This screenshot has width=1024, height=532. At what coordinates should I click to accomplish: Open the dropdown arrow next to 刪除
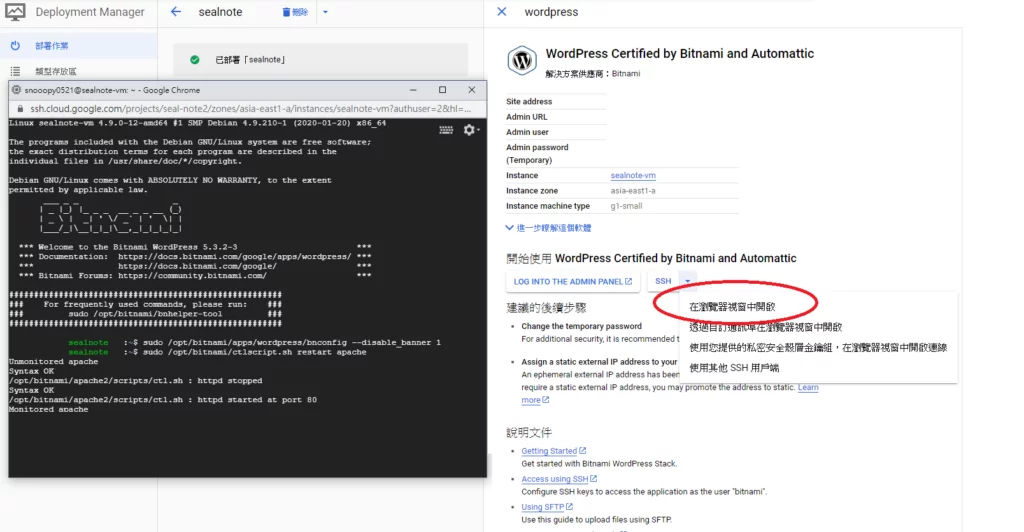coord(325,12)
